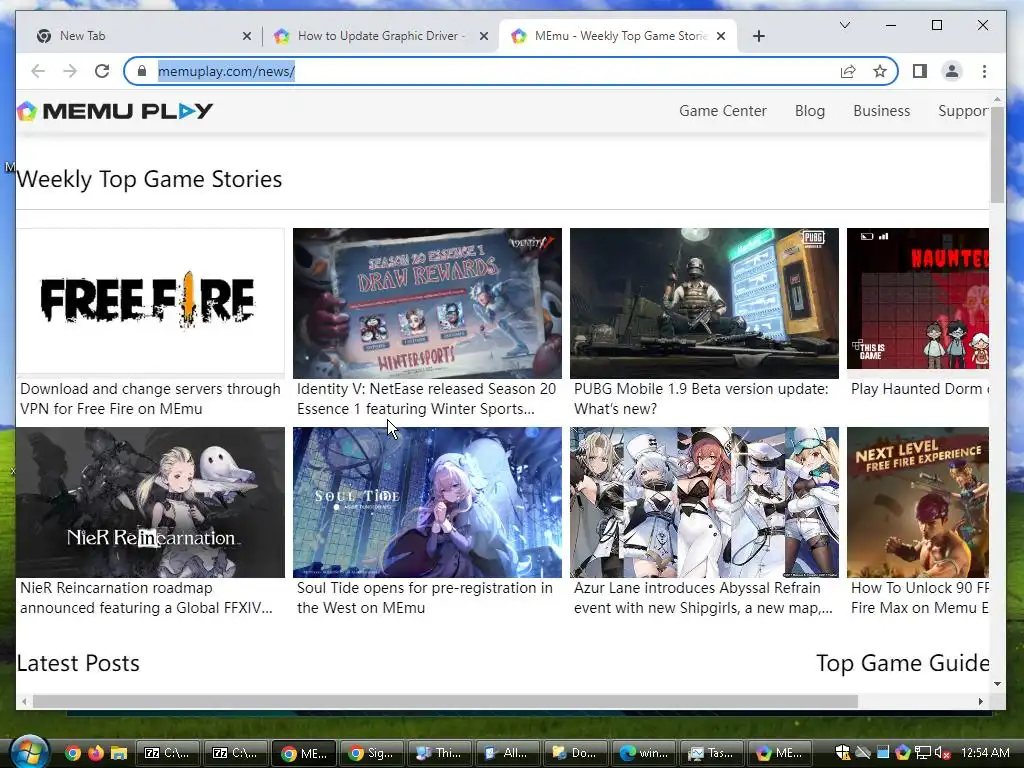This screenshot has width=1024, height=768.
Task: Open the NieR Reincarnation thumbnail
Action: [x=150, y=502]
